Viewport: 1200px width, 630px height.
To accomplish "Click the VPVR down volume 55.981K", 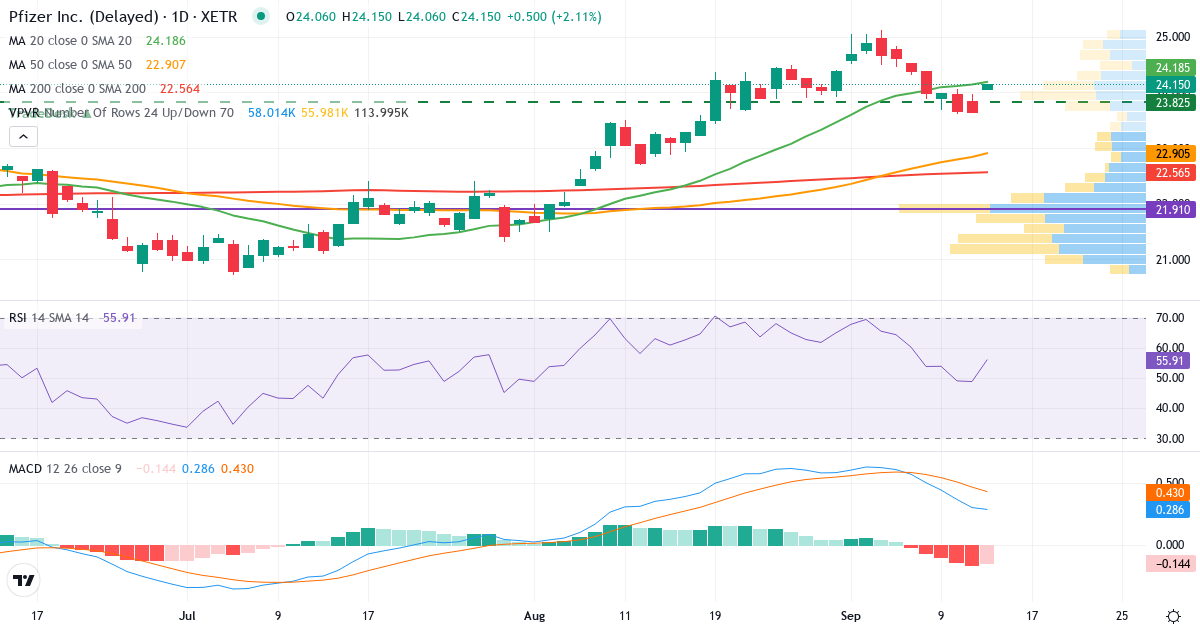I will (324, 113).
